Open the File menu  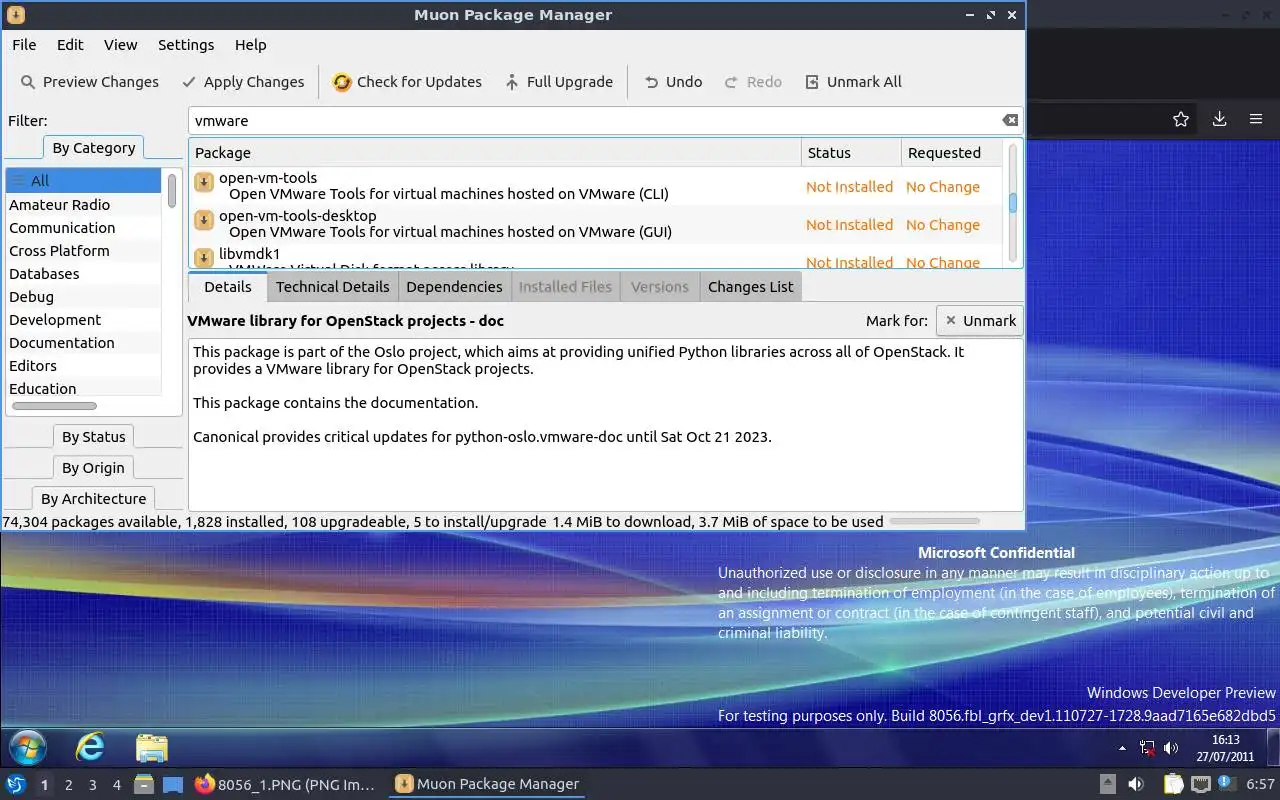(x=24, y=45)
